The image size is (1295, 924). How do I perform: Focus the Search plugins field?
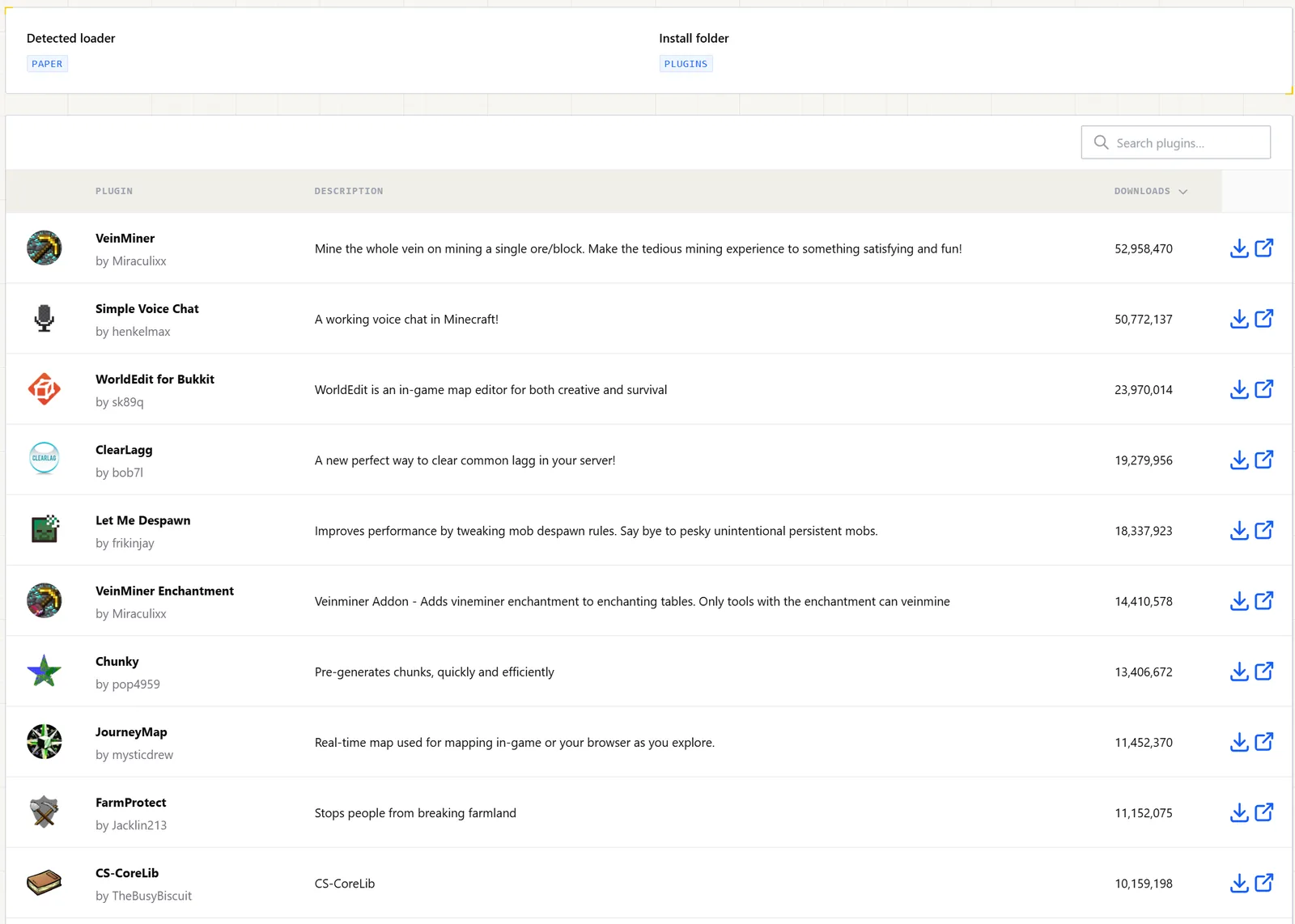(1175, 142)
